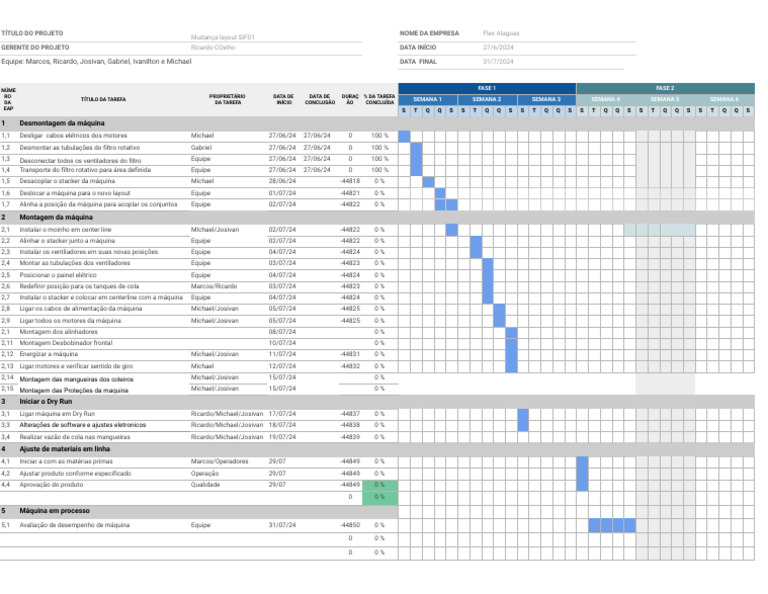Image resolution: width=768 pixels, height=594 pixels.
Task: Click the 'PROPRIETÁRIO DA TAREFA' column header
Action: [x=227, y=99]
